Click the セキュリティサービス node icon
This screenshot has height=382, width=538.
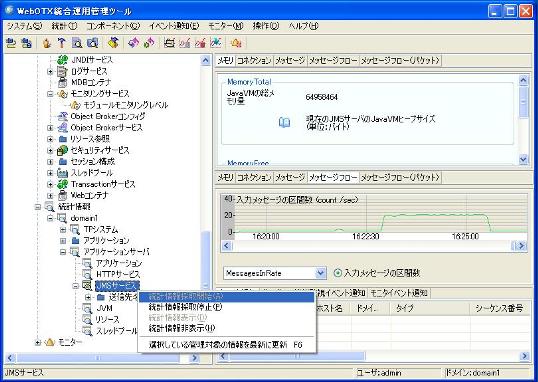pyautogui.click(x=62, y=150)
